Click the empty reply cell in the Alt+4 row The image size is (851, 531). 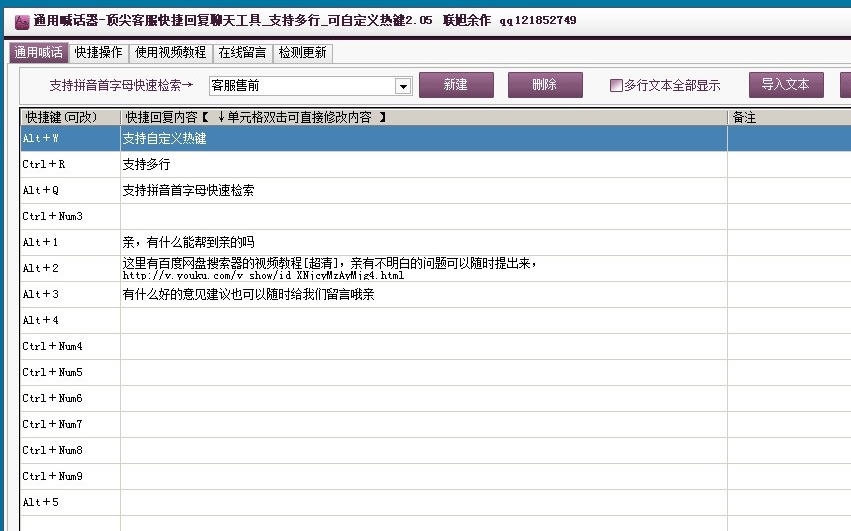coord(423,321)
